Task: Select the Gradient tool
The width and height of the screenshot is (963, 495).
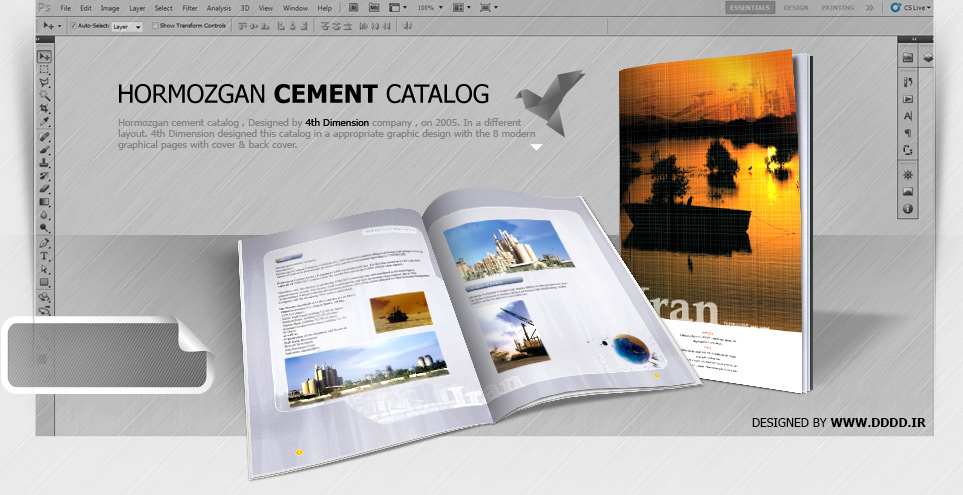Action: [x=44, y=201]
